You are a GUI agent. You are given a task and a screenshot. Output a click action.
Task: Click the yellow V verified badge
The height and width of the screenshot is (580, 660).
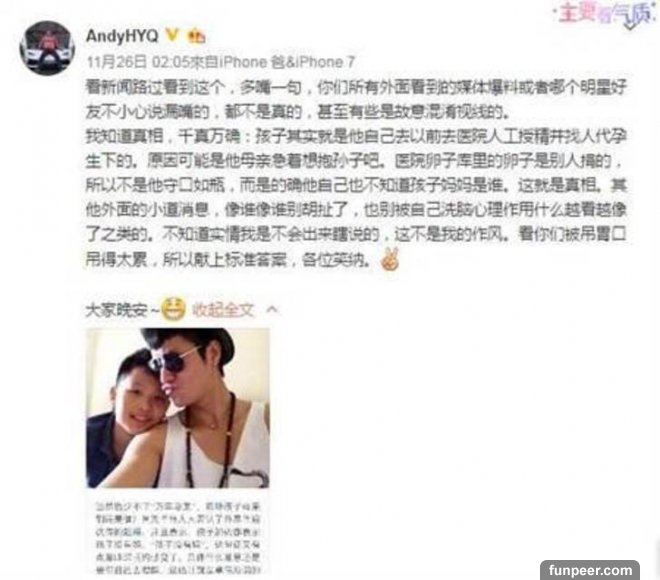(x=172, y=35)
